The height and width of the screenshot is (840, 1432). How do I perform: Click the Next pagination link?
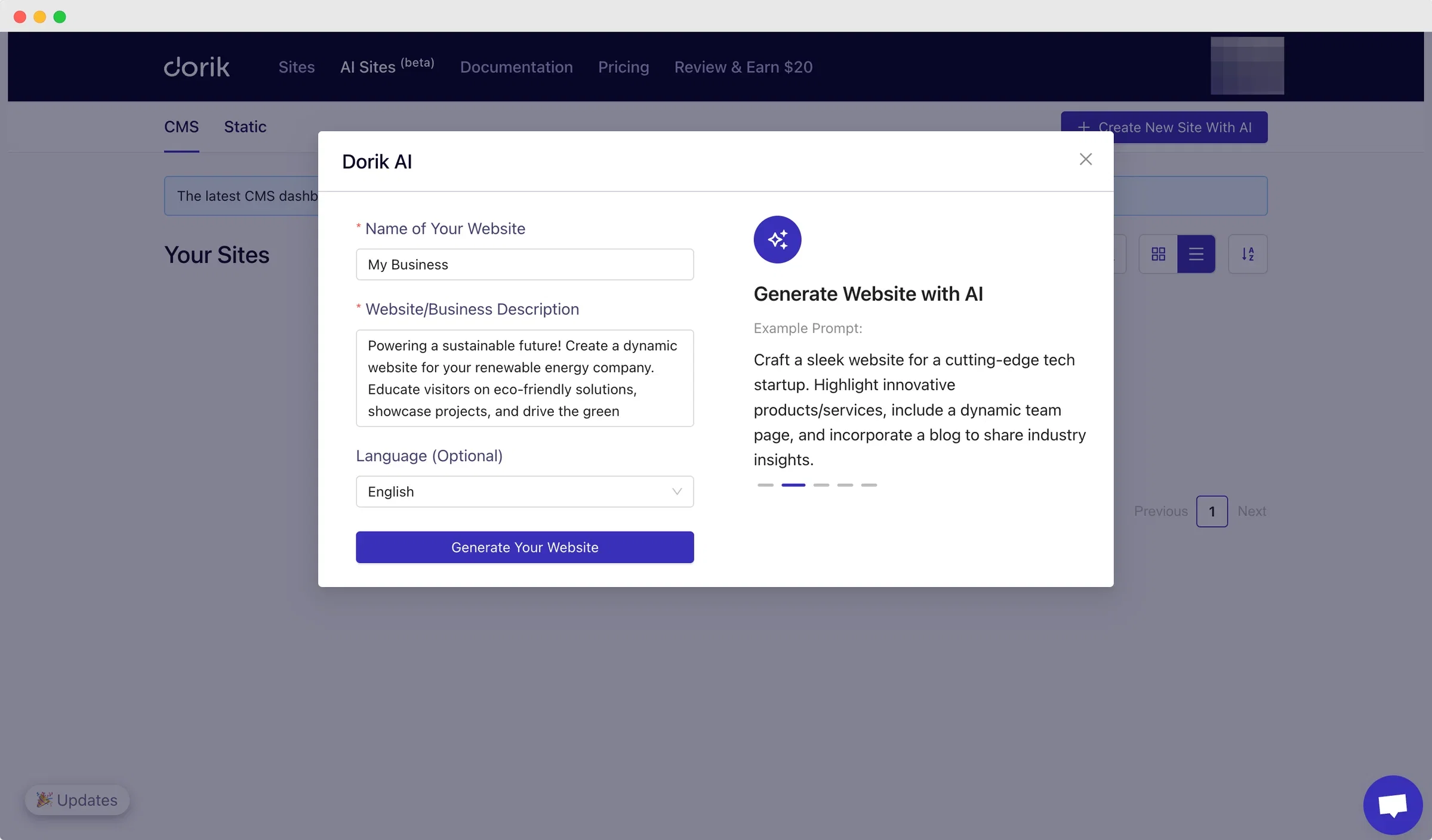point(1252,511)
